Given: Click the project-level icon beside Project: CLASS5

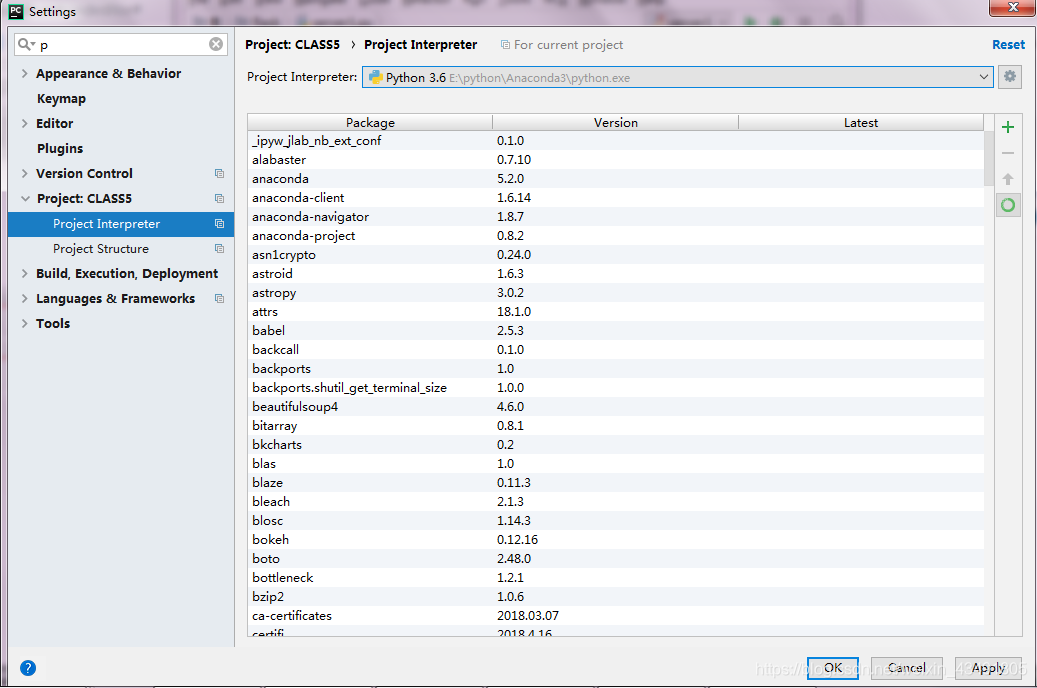Looking at the screenshot, I should click(219, 198).
